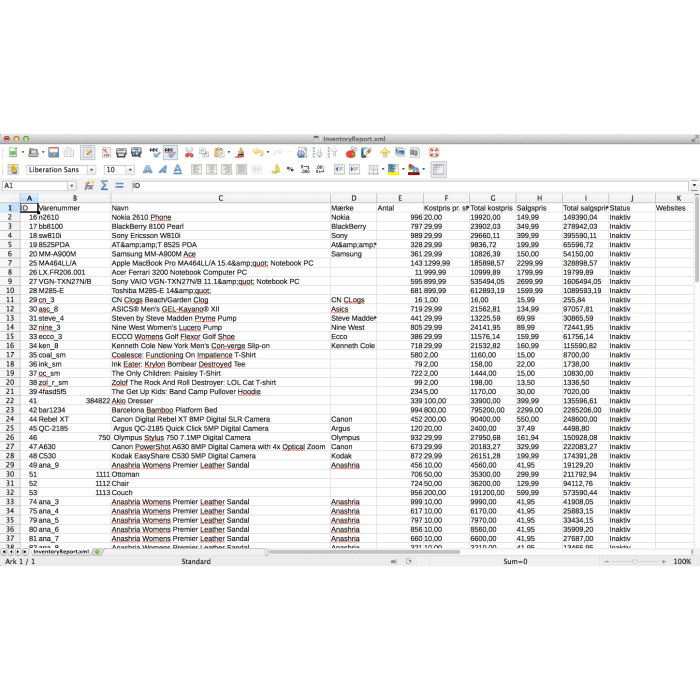
Task: Click the Save floppy disk icon
Action: click(54, 153)
